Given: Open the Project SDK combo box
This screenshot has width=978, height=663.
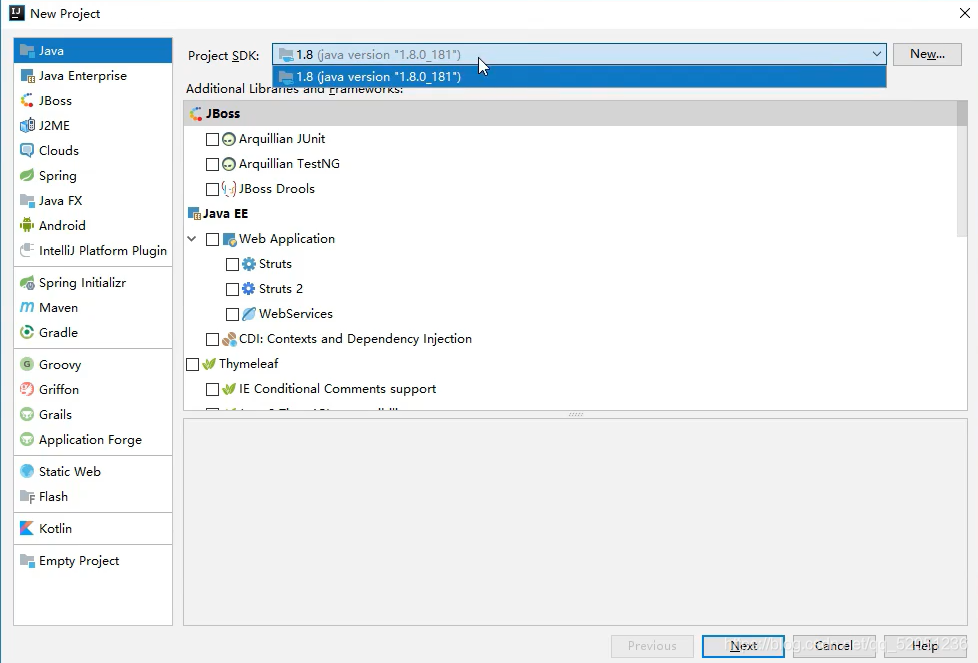Looking at the screenshot, I should pos(579,54).
